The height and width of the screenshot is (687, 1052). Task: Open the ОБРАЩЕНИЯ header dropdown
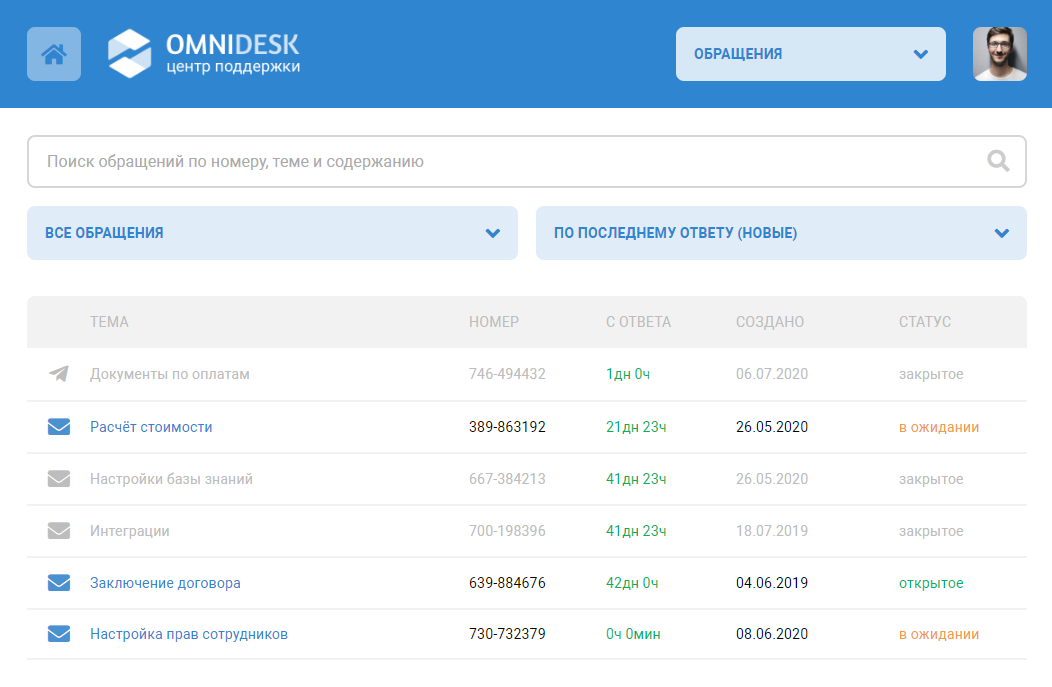(810, 54)
